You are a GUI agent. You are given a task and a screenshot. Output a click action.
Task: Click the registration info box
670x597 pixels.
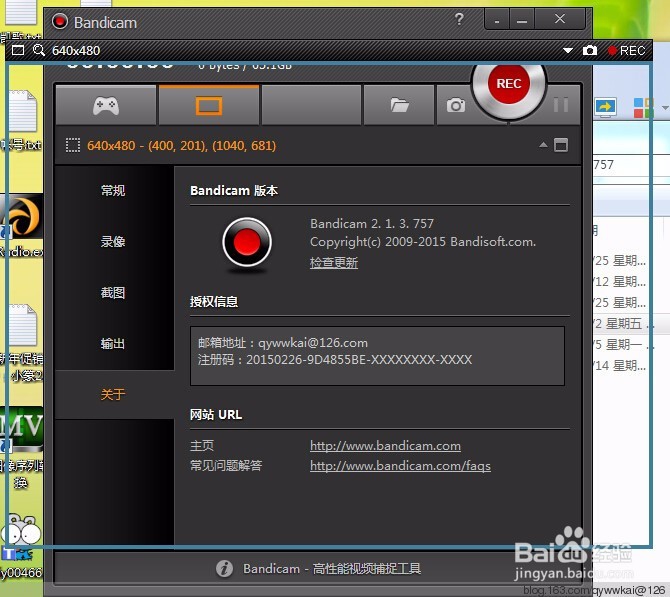click(377, 356)
